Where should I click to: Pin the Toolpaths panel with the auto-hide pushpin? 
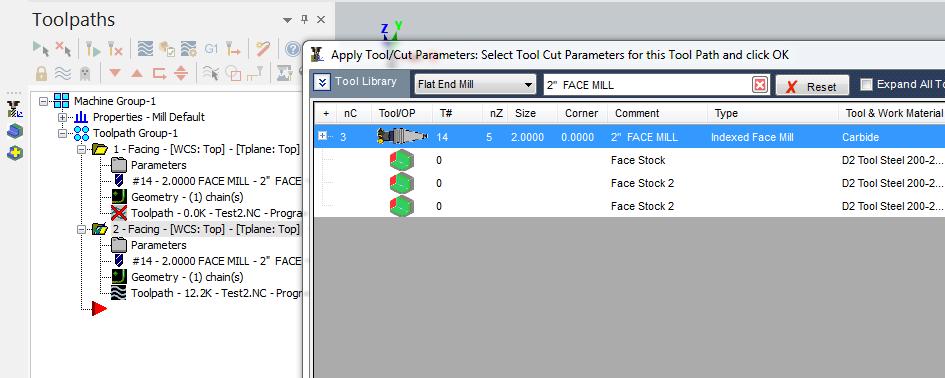304,19
